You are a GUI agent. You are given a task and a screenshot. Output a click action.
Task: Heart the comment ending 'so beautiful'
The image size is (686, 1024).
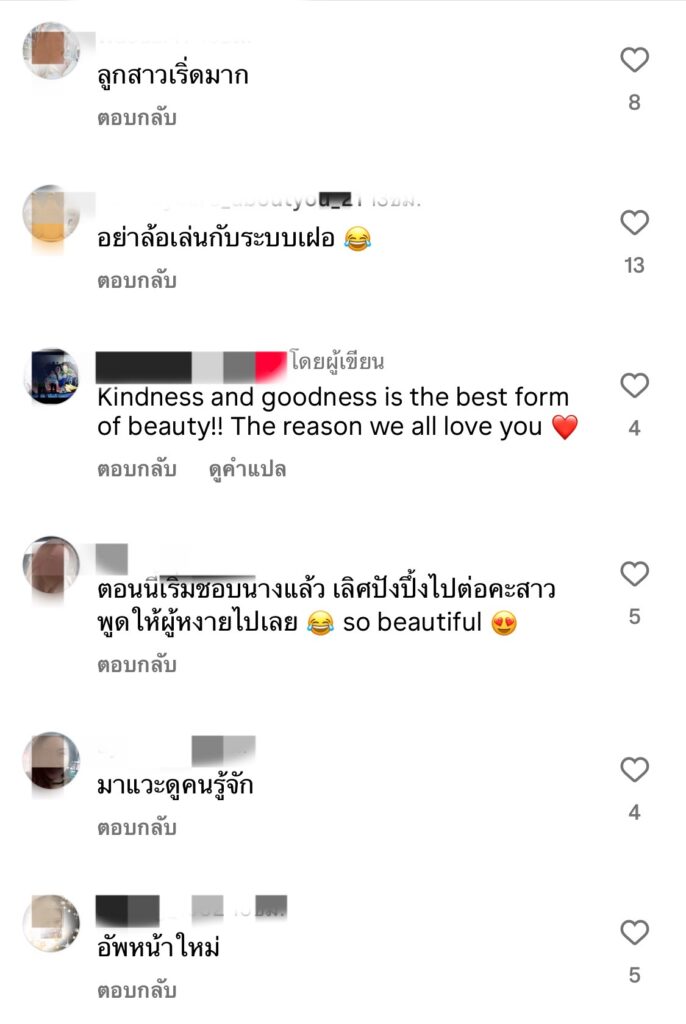point(634,574)
